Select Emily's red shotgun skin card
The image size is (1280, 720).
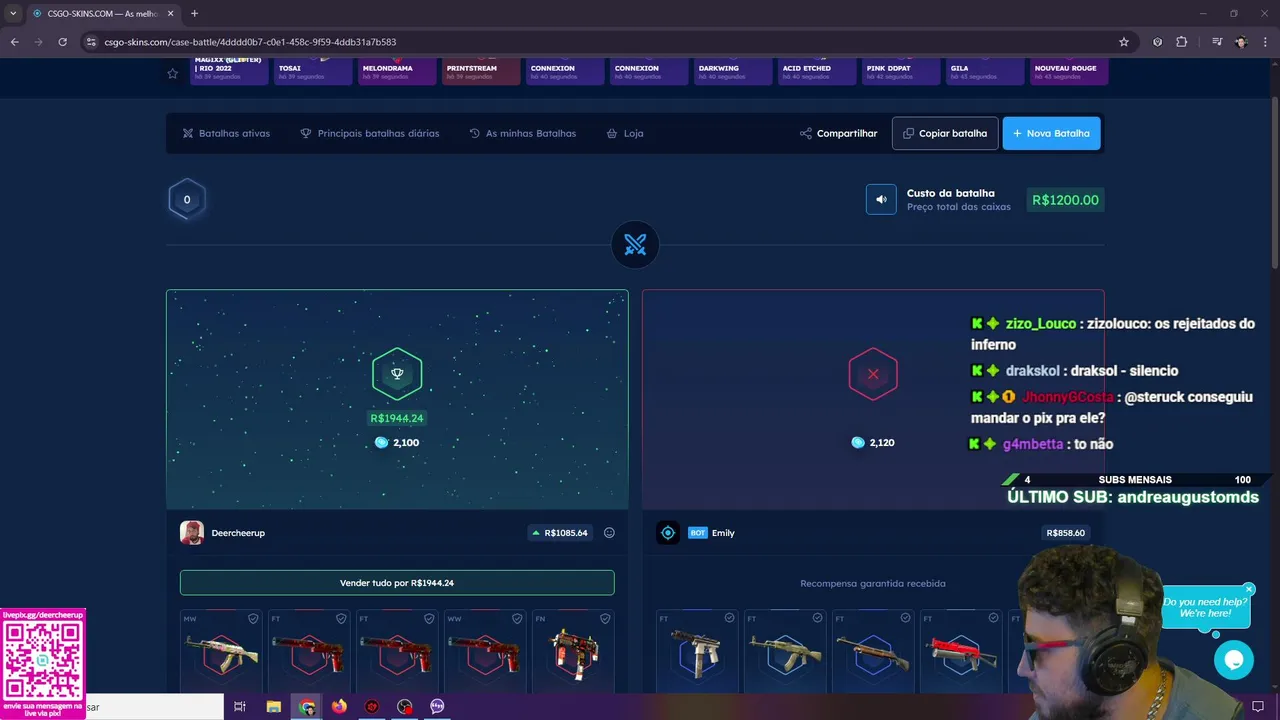(x=961, y=652)
